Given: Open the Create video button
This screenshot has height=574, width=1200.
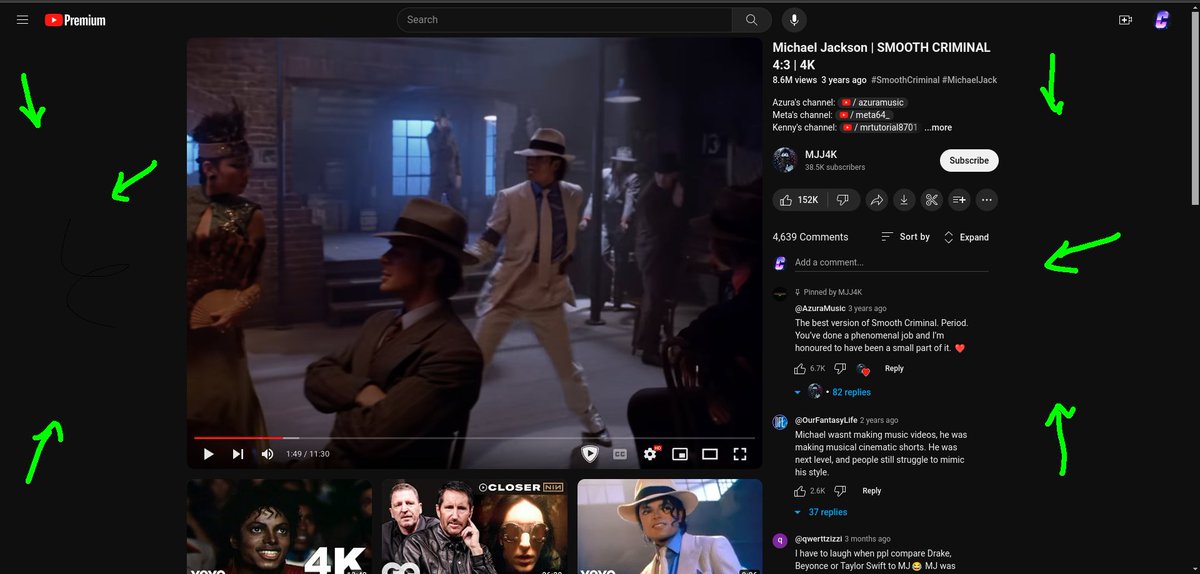Looking at the screenshot, I should coord(1125,19).
